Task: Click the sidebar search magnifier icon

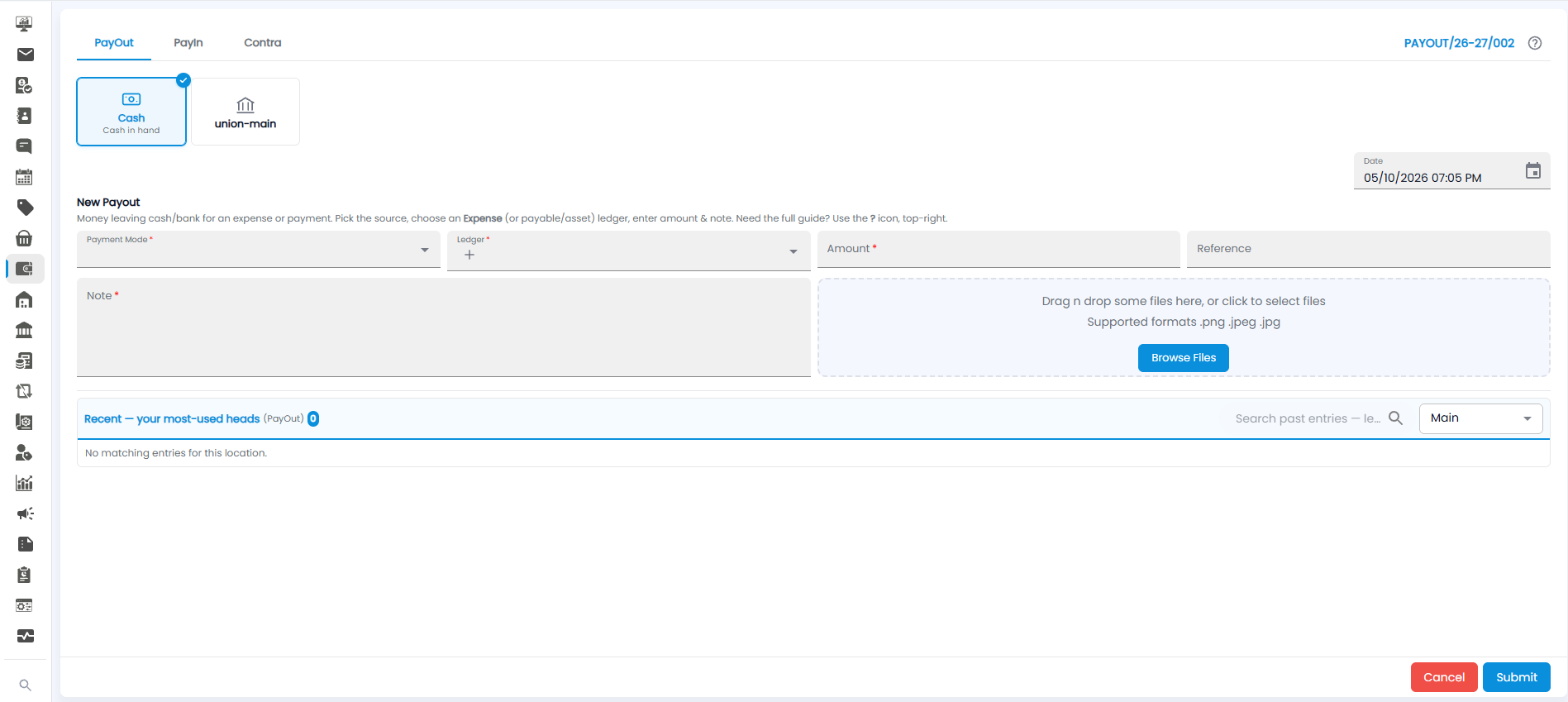Action: pyautogui.click(x=25, y=685)
